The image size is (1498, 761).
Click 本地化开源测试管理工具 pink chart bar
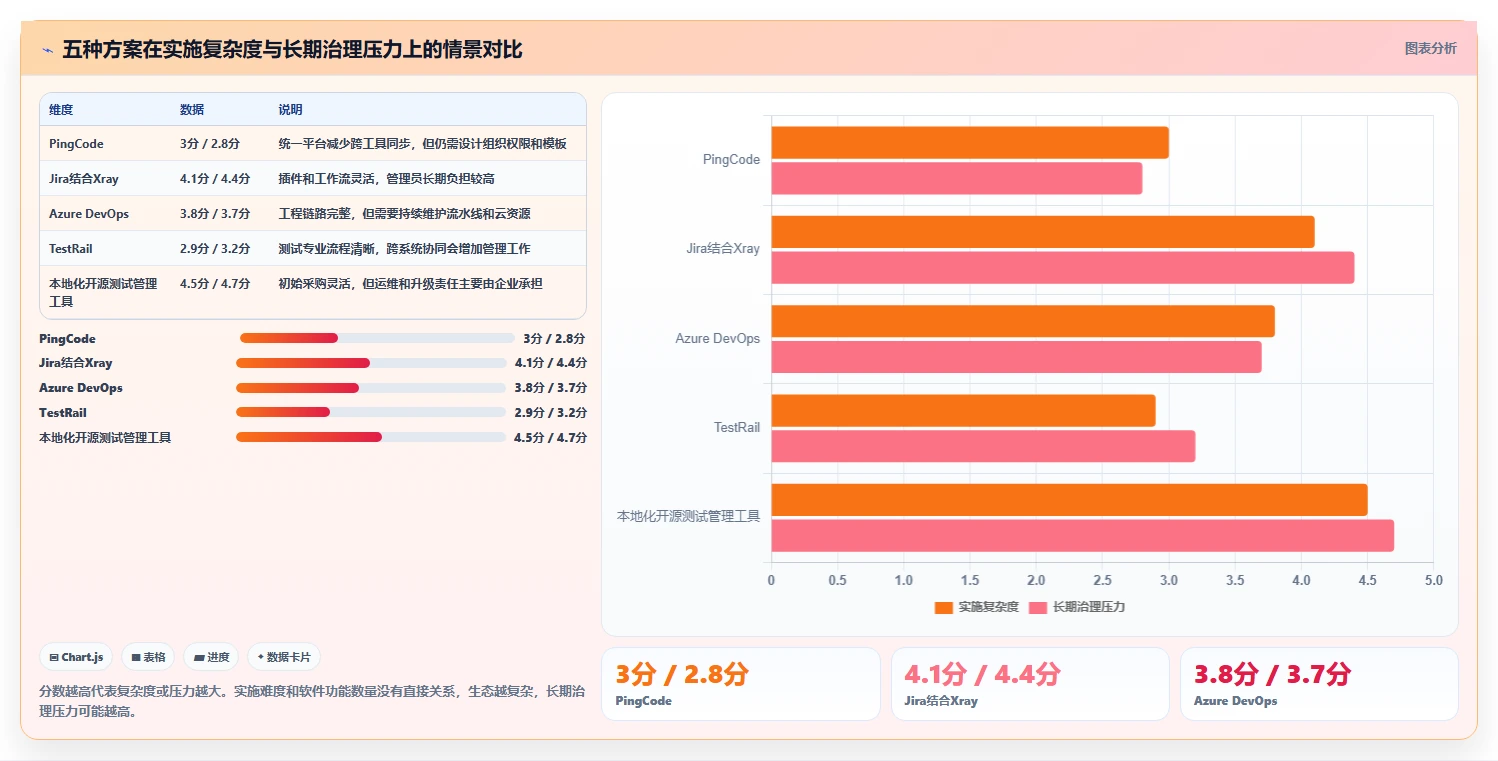(1083, 535)
